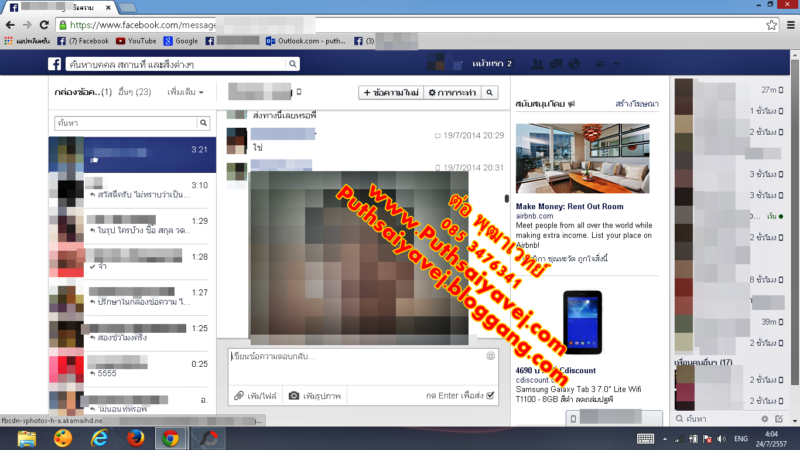
Task: Open friend requests icon in header
Action: pos(537,64)
